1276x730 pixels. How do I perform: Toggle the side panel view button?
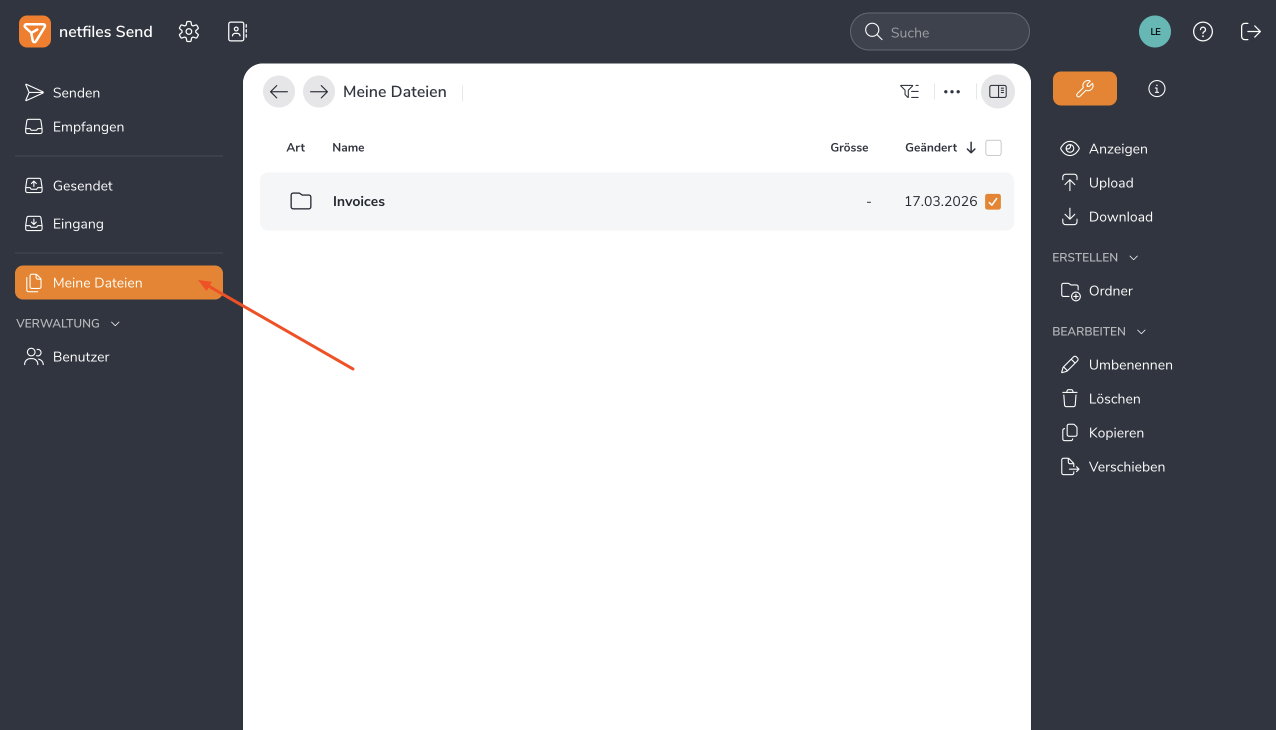pyautogui.click(x=997, y=92)
